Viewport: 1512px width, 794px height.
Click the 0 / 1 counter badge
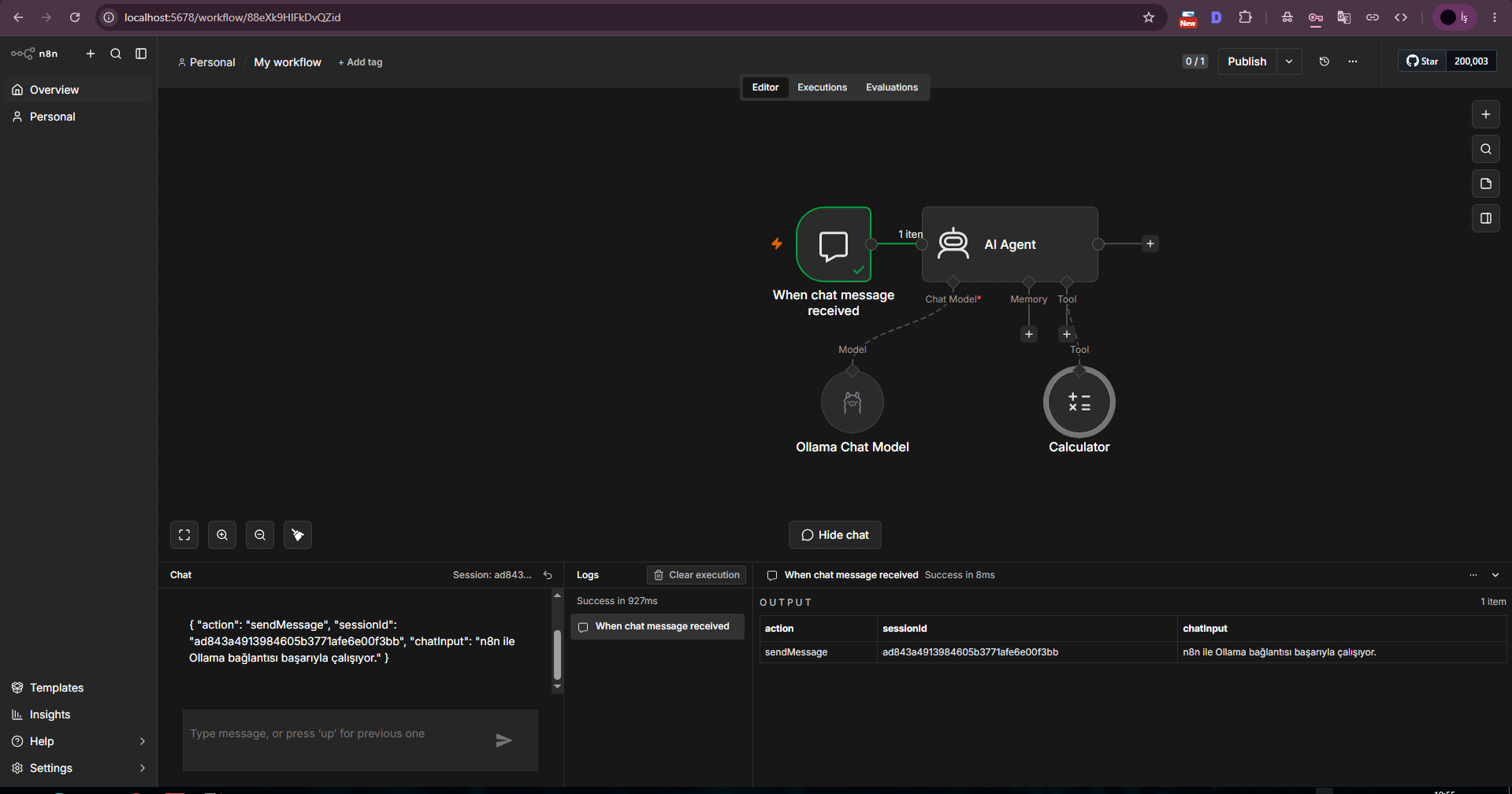tap(1195, 61)
